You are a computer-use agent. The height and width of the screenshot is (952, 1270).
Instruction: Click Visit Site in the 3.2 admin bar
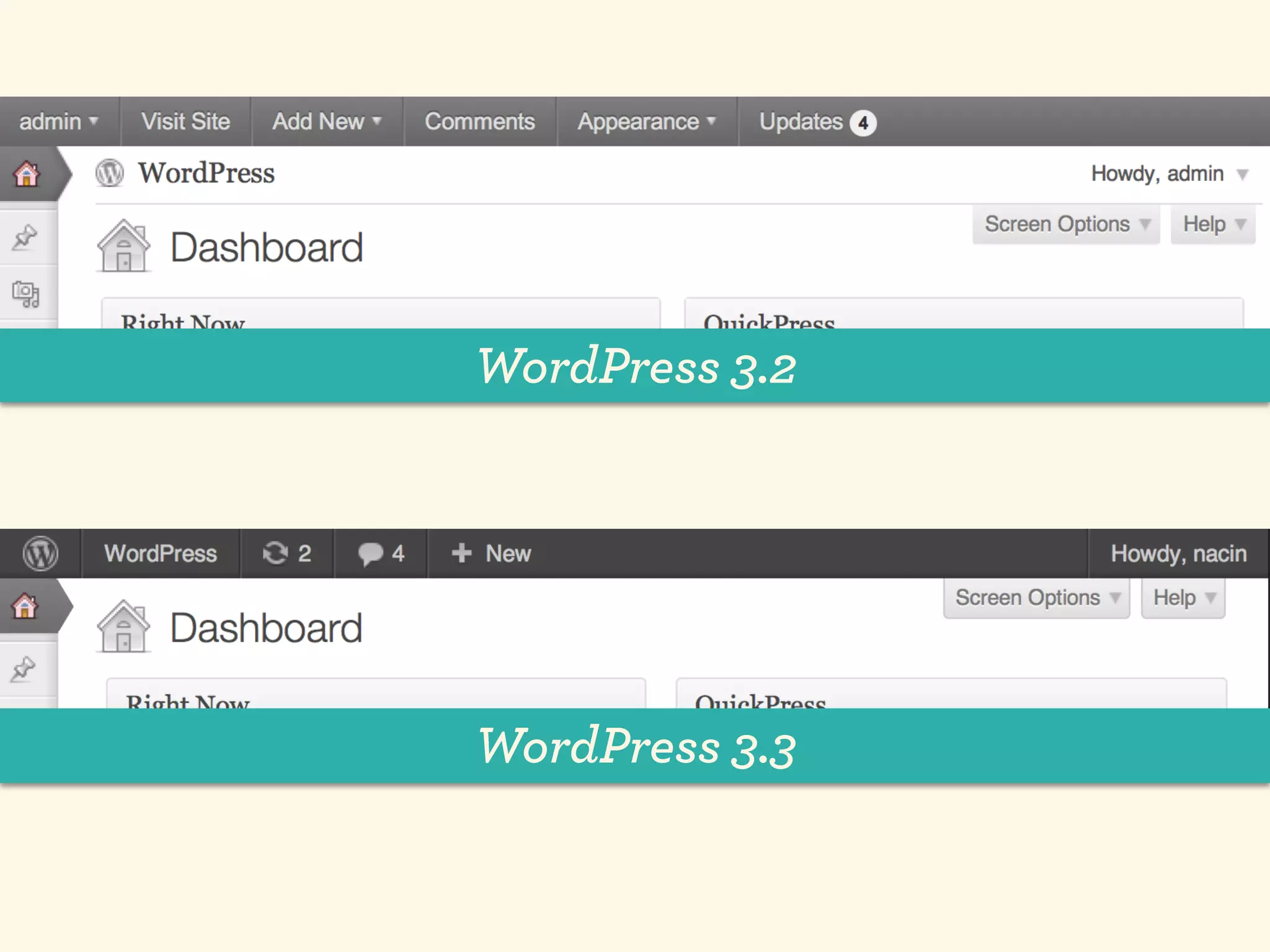click(185, 121)
